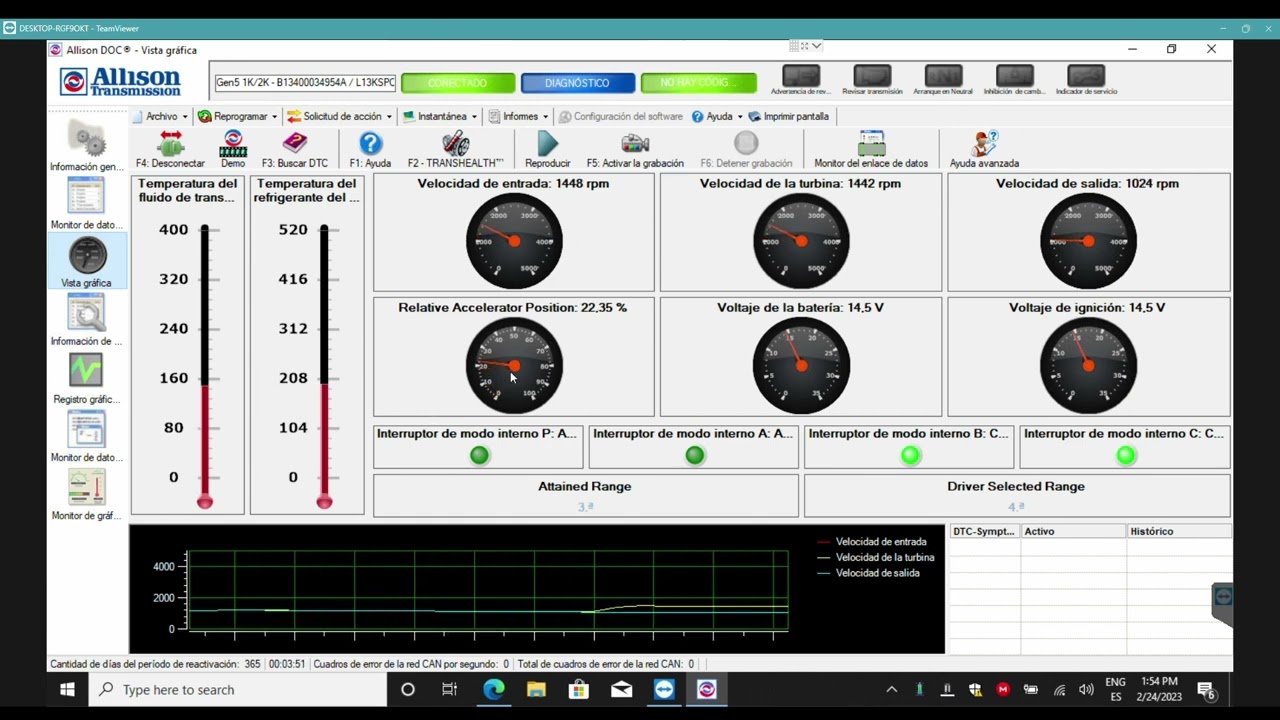Click Velocidad de la turbina legend entry

point(876,557)
